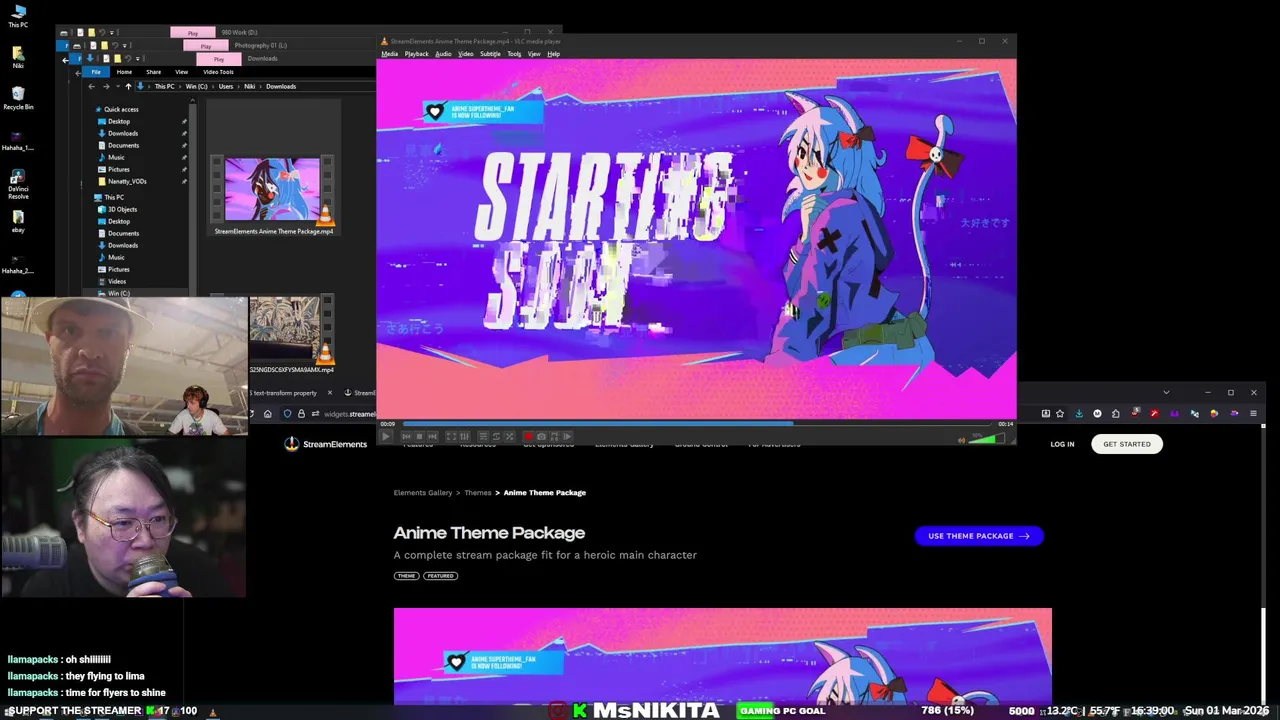Viewport: 1280px width, 720px height.
Task: Click Users in Explorer address breadcrumb
Action: [x=226, y=86]
